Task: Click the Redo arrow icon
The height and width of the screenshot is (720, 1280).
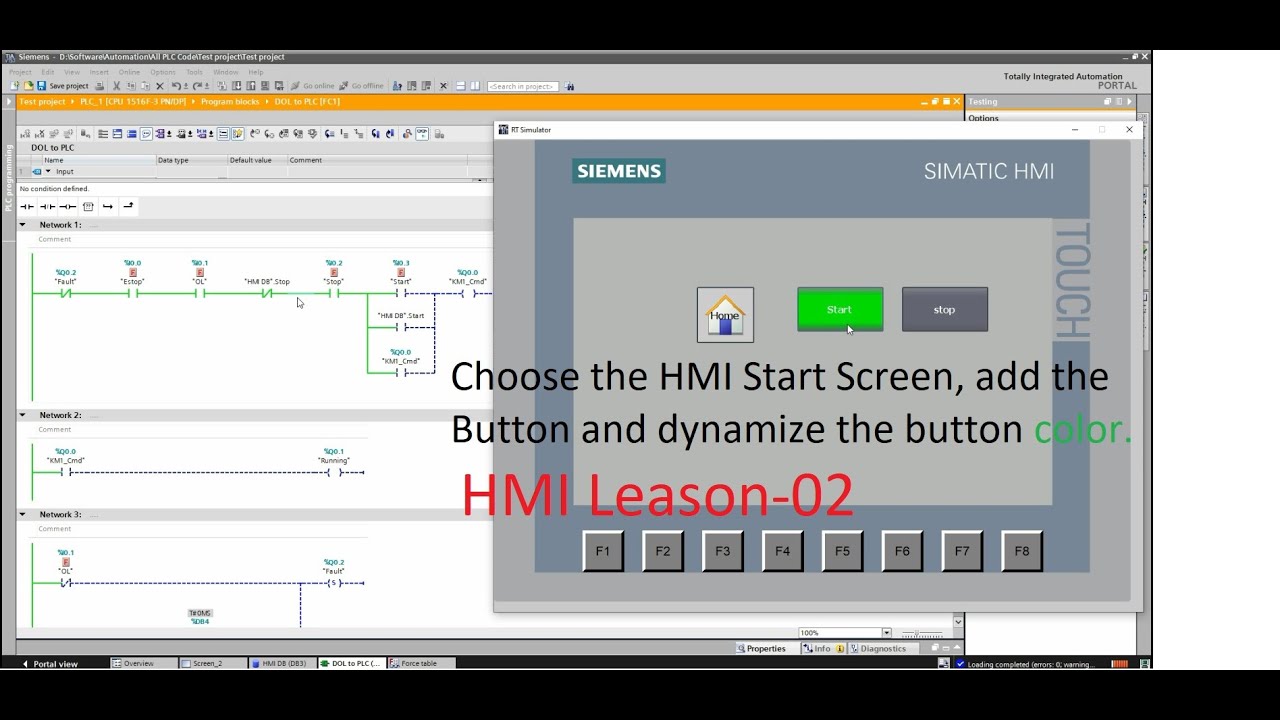Action: click(x=197, y=86)
